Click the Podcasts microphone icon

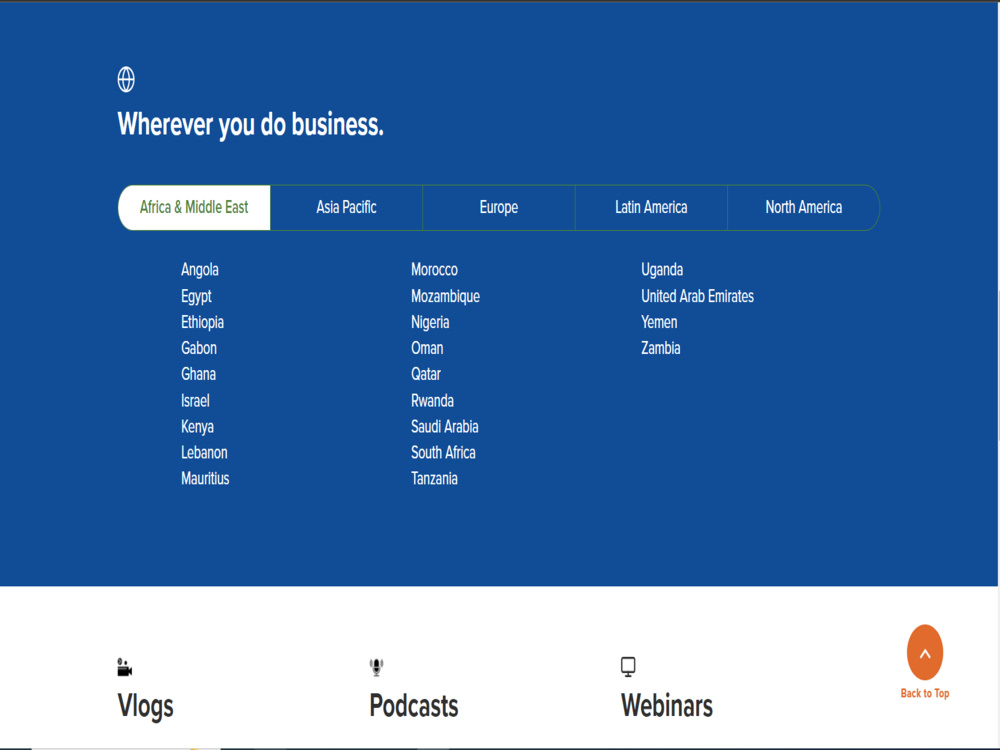(x=376, y=667)
